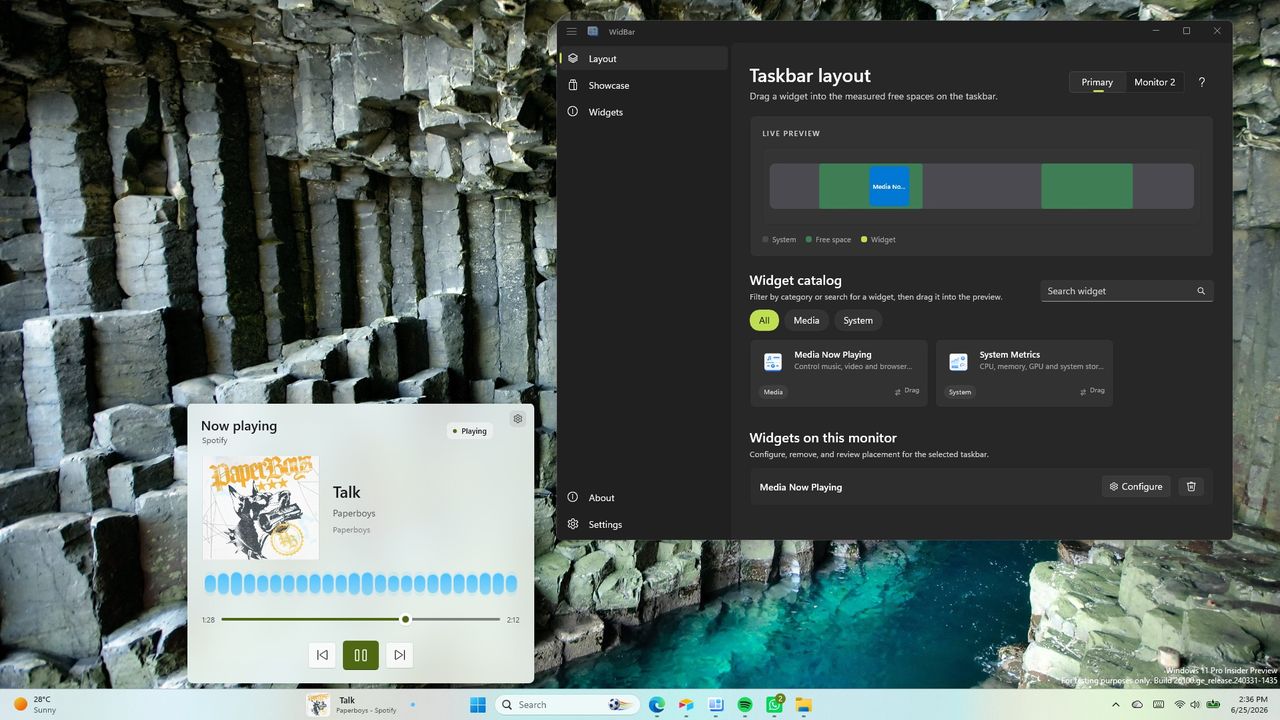Viewport: 1280px width, 720px height.
Task: Open the WidBar hamburger navigation menu
Action: point(572,31)
